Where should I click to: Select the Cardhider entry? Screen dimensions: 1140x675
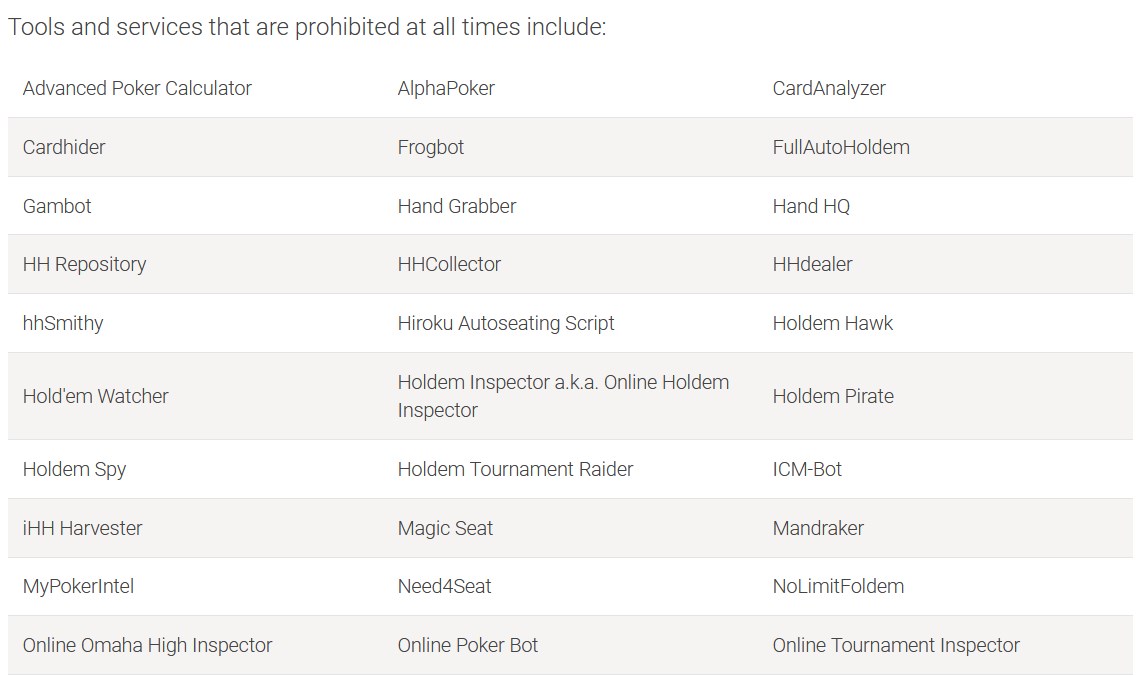pyautogui.click(x=64, y=147)
